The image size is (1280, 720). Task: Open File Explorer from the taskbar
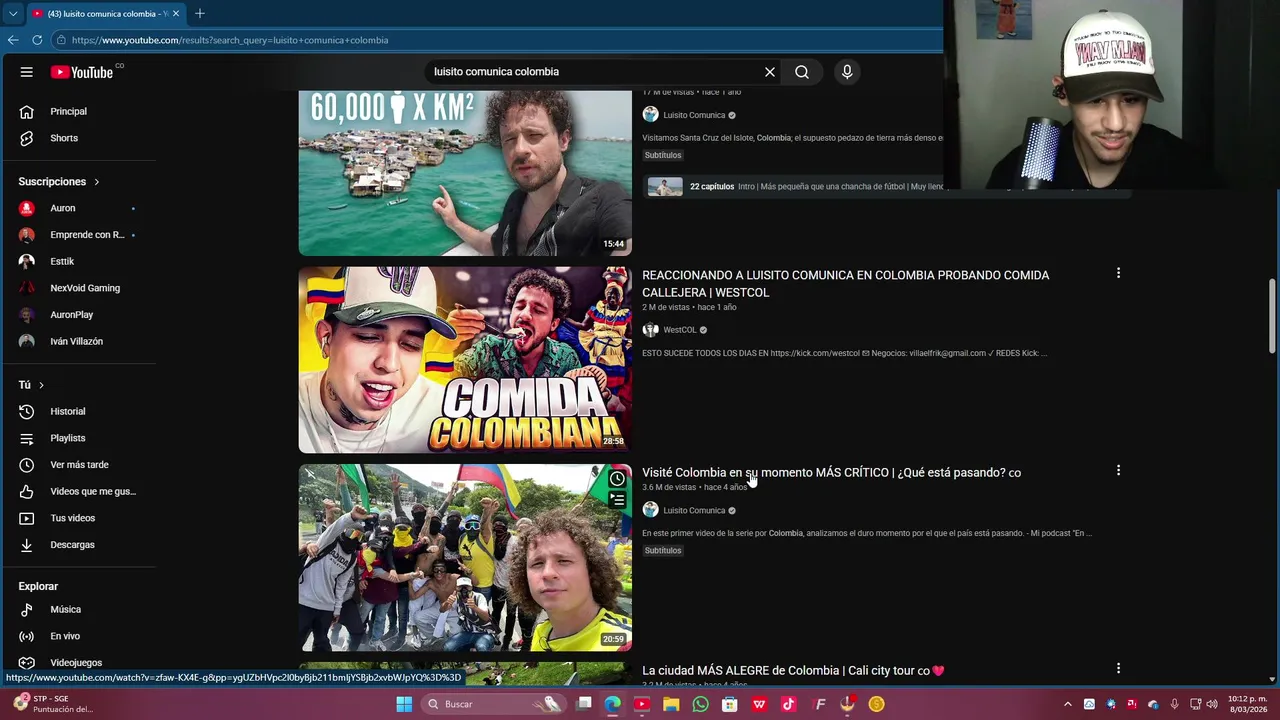tap(671, 704)
